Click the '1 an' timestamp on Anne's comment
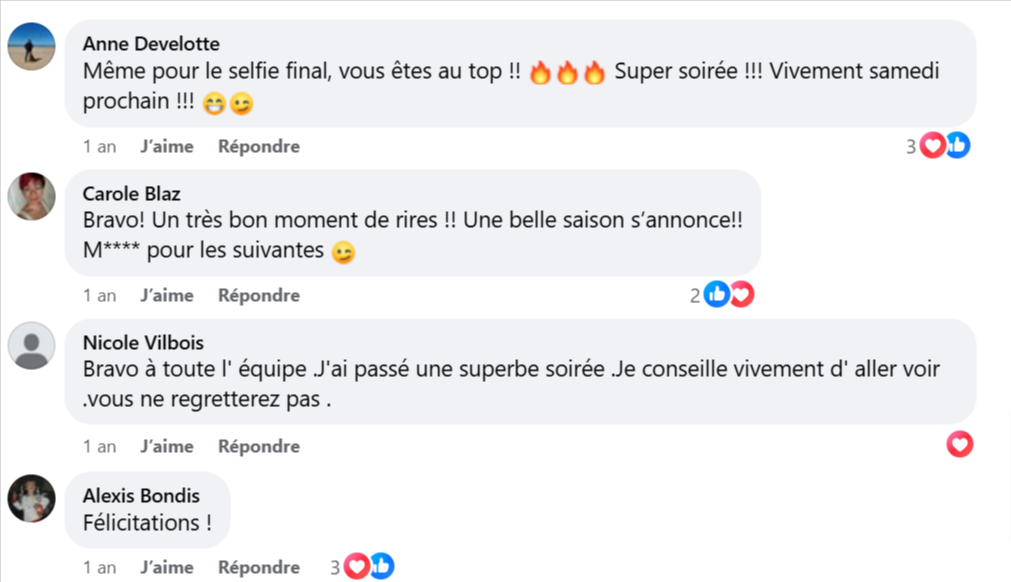The height and width of the screenshot is (582, 1011). [99, 146]
